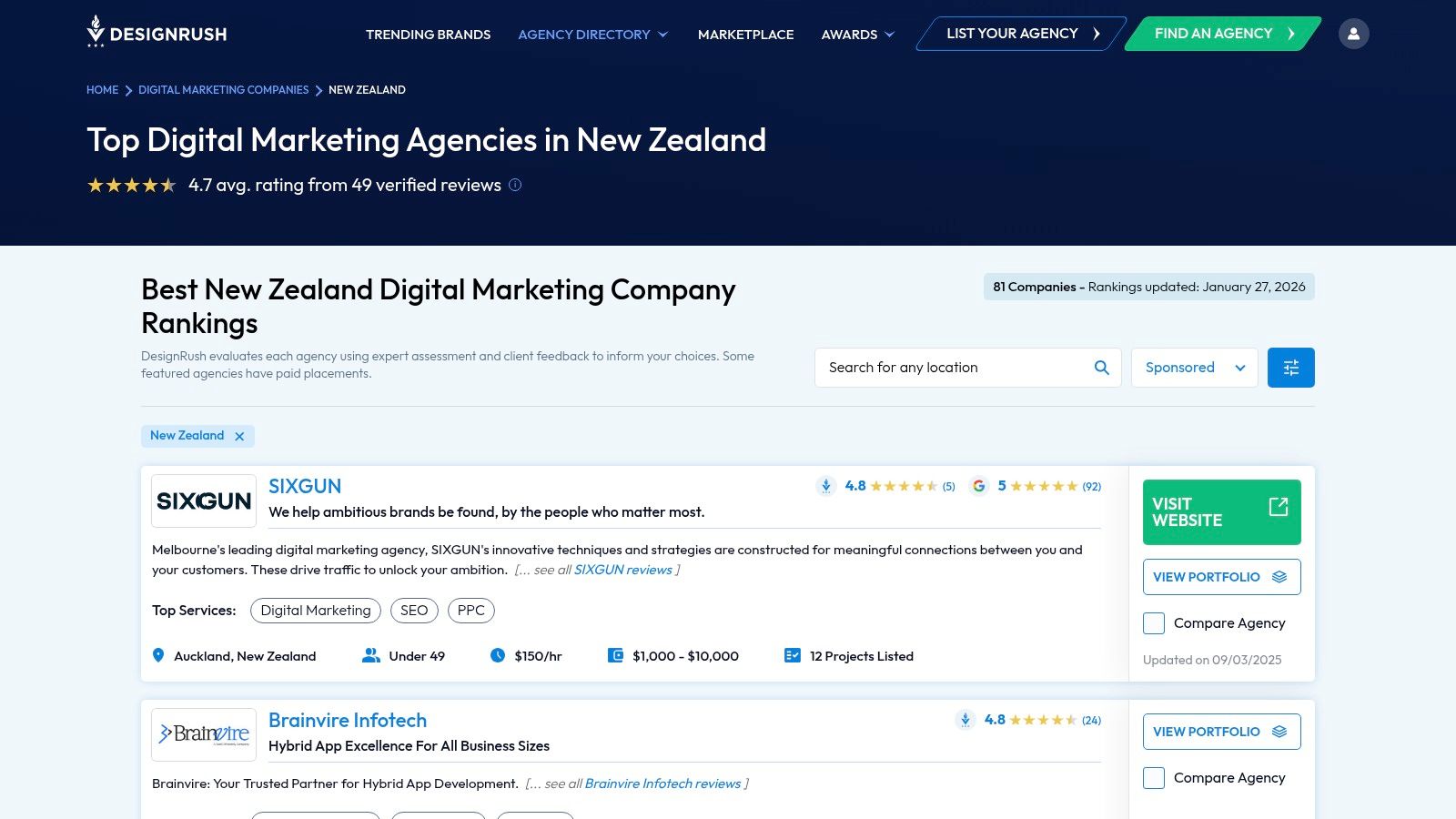
Task: Open the Sponsored sorting dropdown
Action: (x=1194, y=368)
